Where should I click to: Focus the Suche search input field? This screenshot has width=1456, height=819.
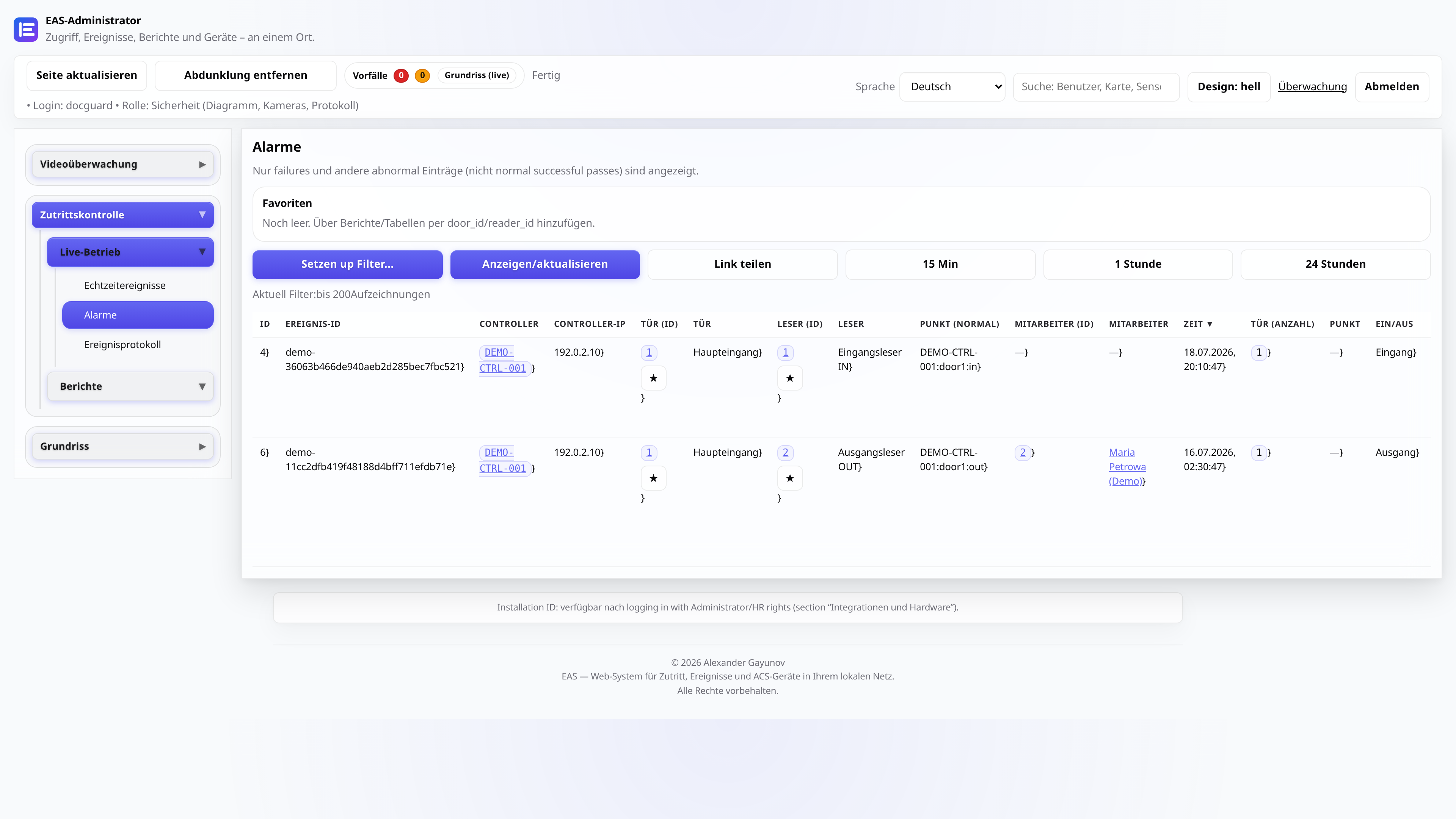point(1096,86)
